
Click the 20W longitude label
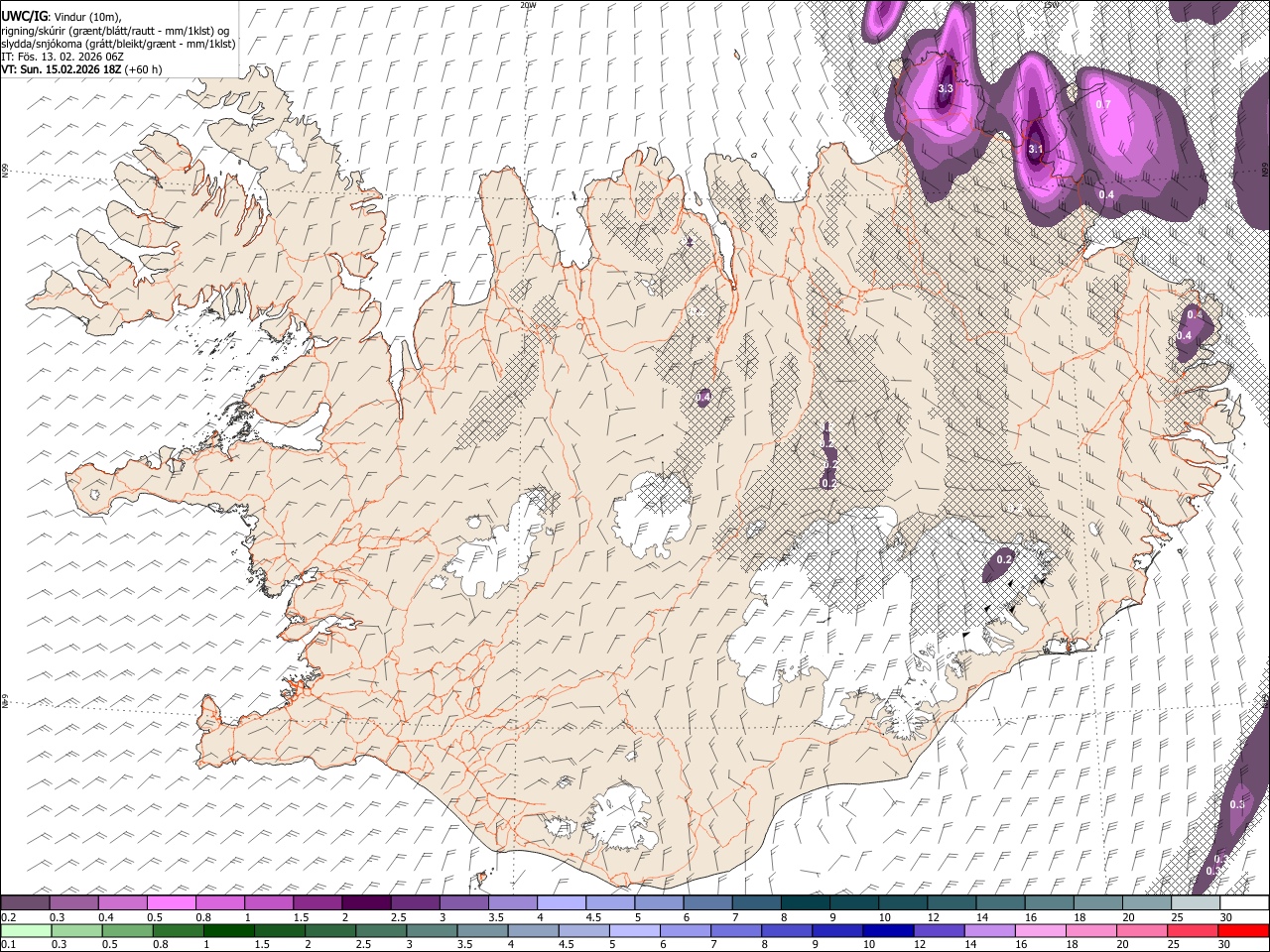click(528, 5)
